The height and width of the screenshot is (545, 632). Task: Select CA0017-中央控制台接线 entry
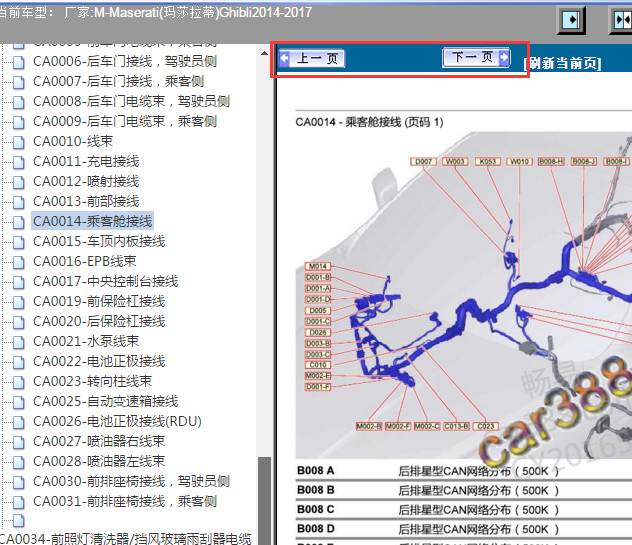click(x=106, y=281)
